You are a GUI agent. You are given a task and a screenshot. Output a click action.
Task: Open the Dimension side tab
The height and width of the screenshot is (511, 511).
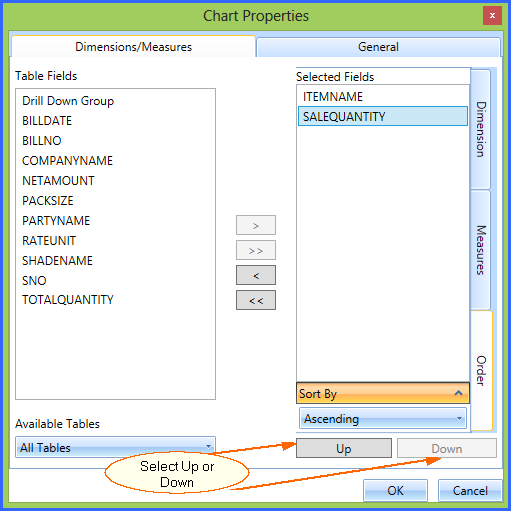(x=481, y=129)
